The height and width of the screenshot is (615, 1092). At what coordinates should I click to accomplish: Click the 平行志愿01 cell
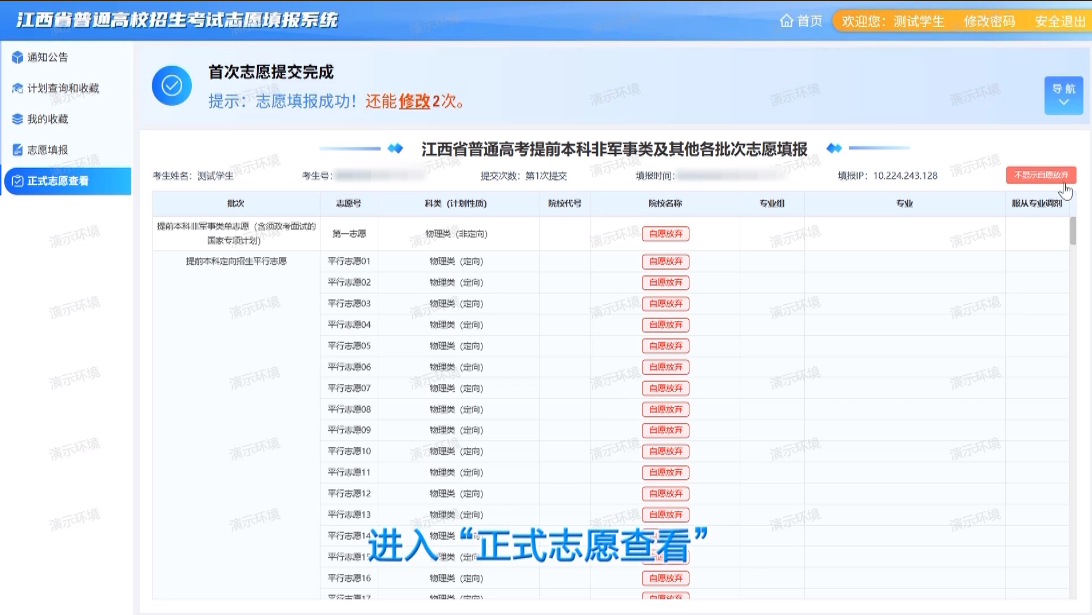[x=349, y=261]
